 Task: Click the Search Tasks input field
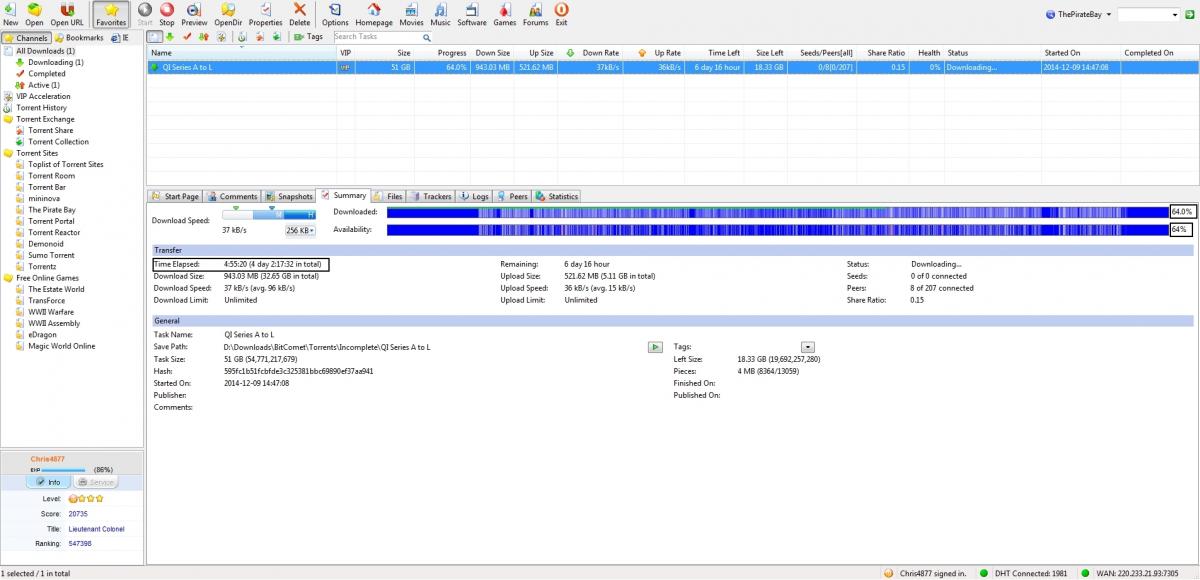pos(371,37)
